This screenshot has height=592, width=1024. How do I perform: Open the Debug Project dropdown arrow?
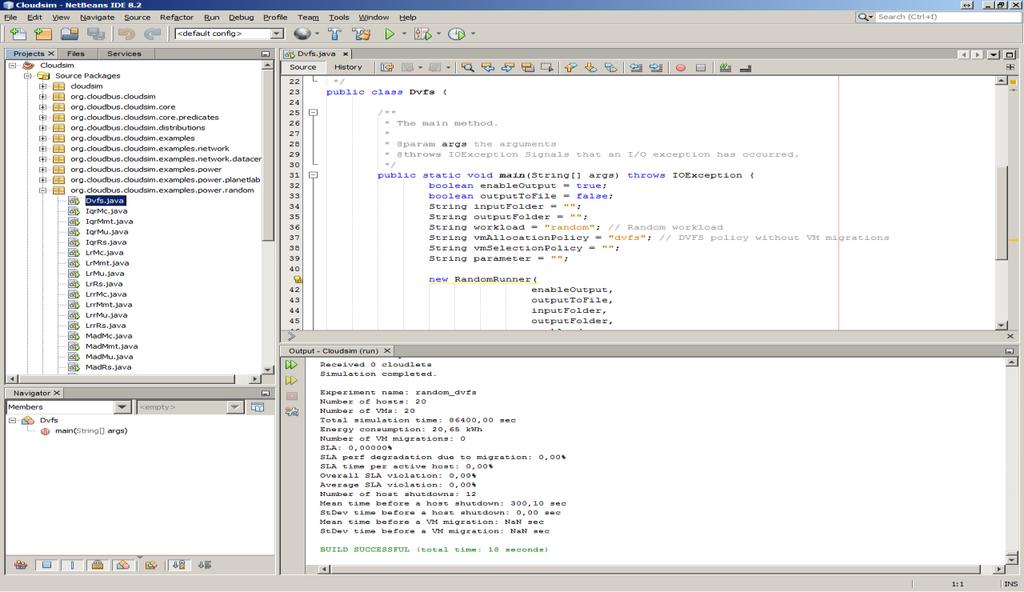tap(438, 33)
